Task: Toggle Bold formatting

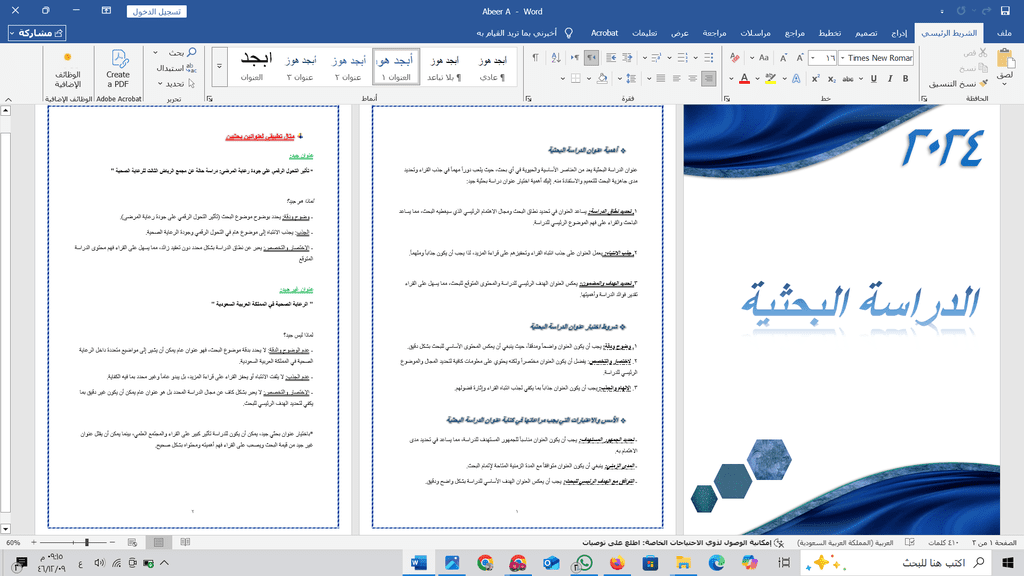Action: pos(906,78)
